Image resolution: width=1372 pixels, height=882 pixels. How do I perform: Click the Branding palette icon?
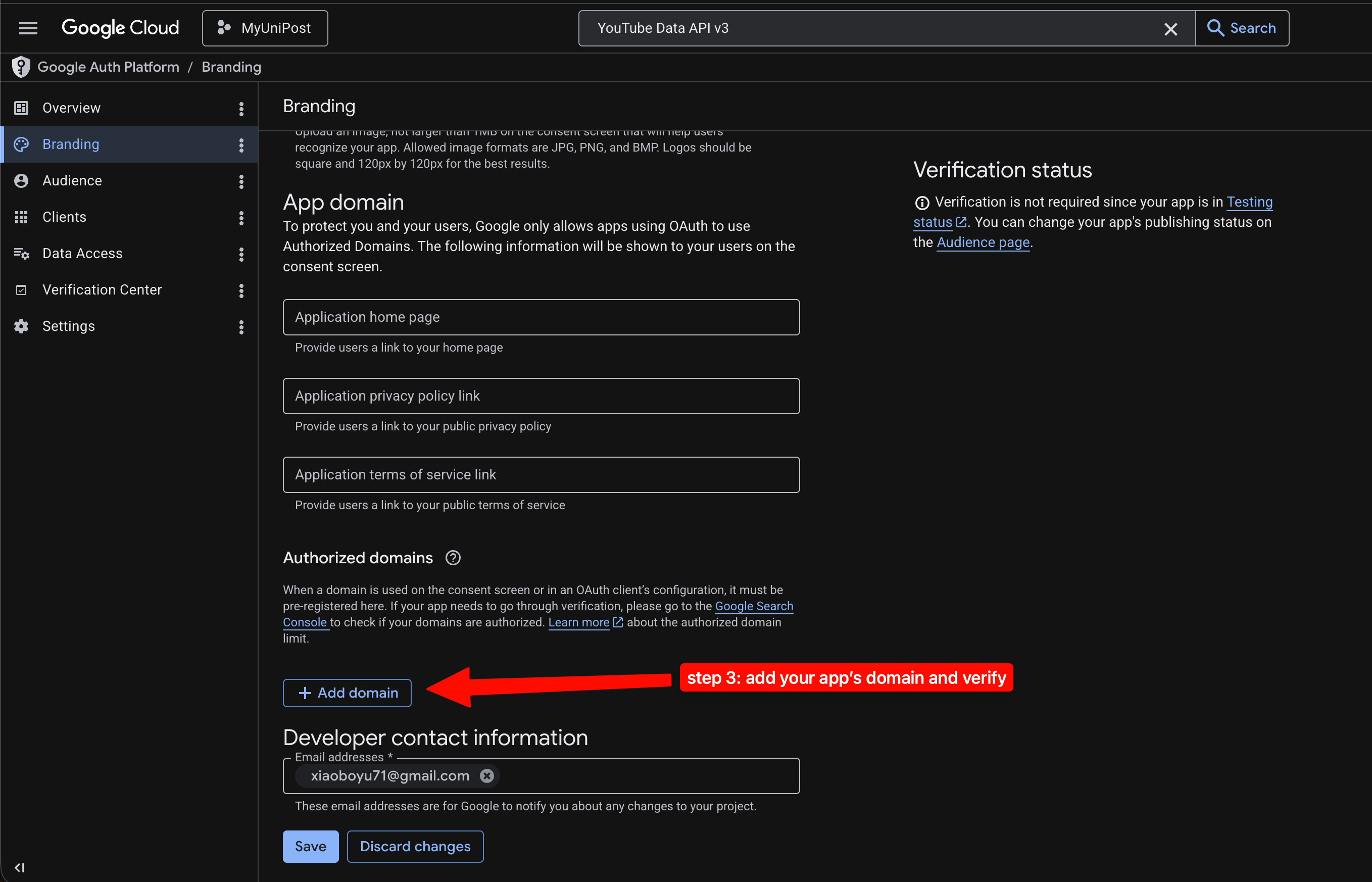point(21,144)
